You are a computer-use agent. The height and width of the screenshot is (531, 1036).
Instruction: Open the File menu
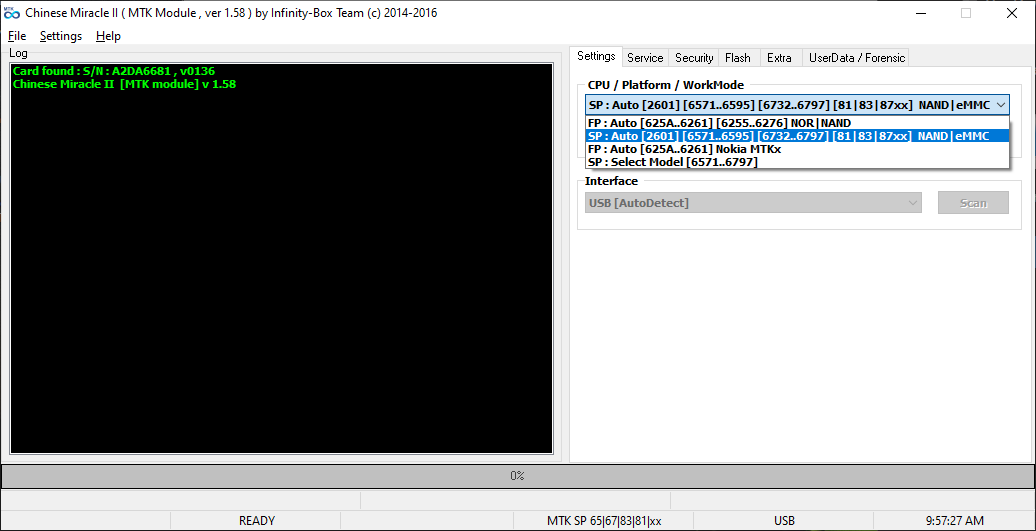[17, 36]
